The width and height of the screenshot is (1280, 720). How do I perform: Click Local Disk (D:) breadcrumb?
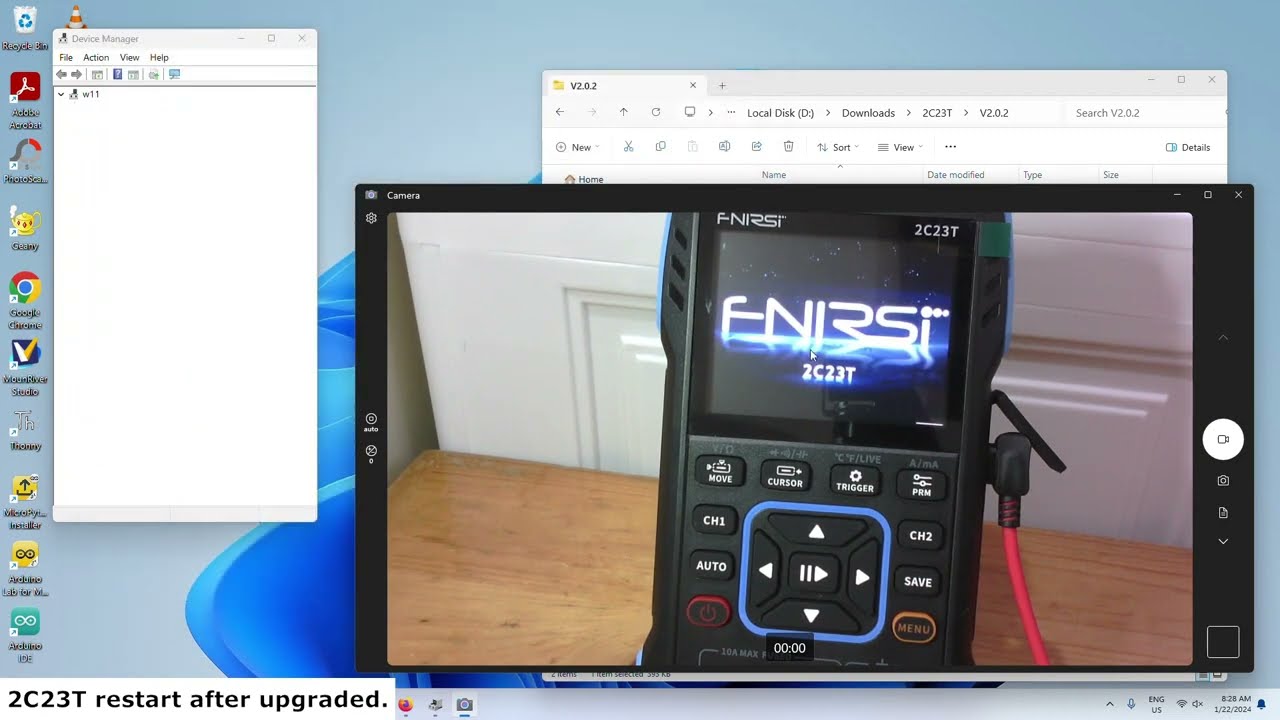pyautogui.click(x=780, y=113)
